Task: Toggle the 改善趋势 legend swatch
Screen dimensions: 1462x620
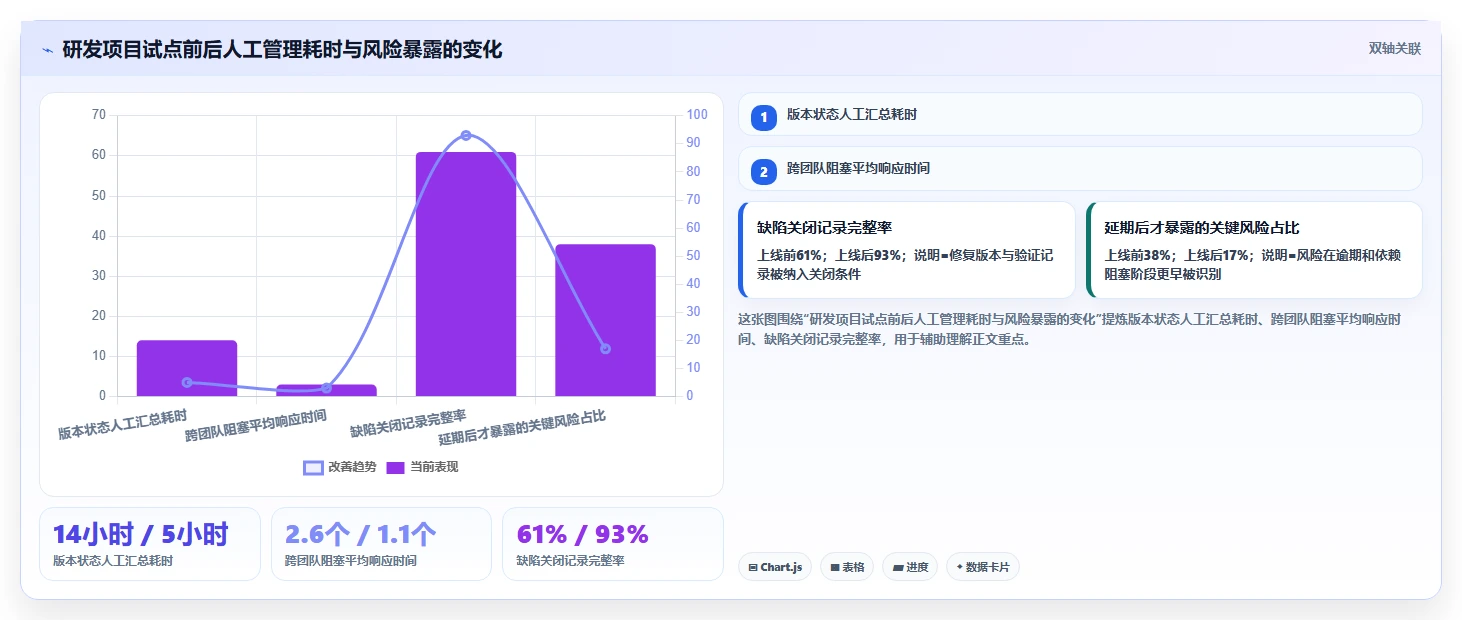Action: [313, 467]
